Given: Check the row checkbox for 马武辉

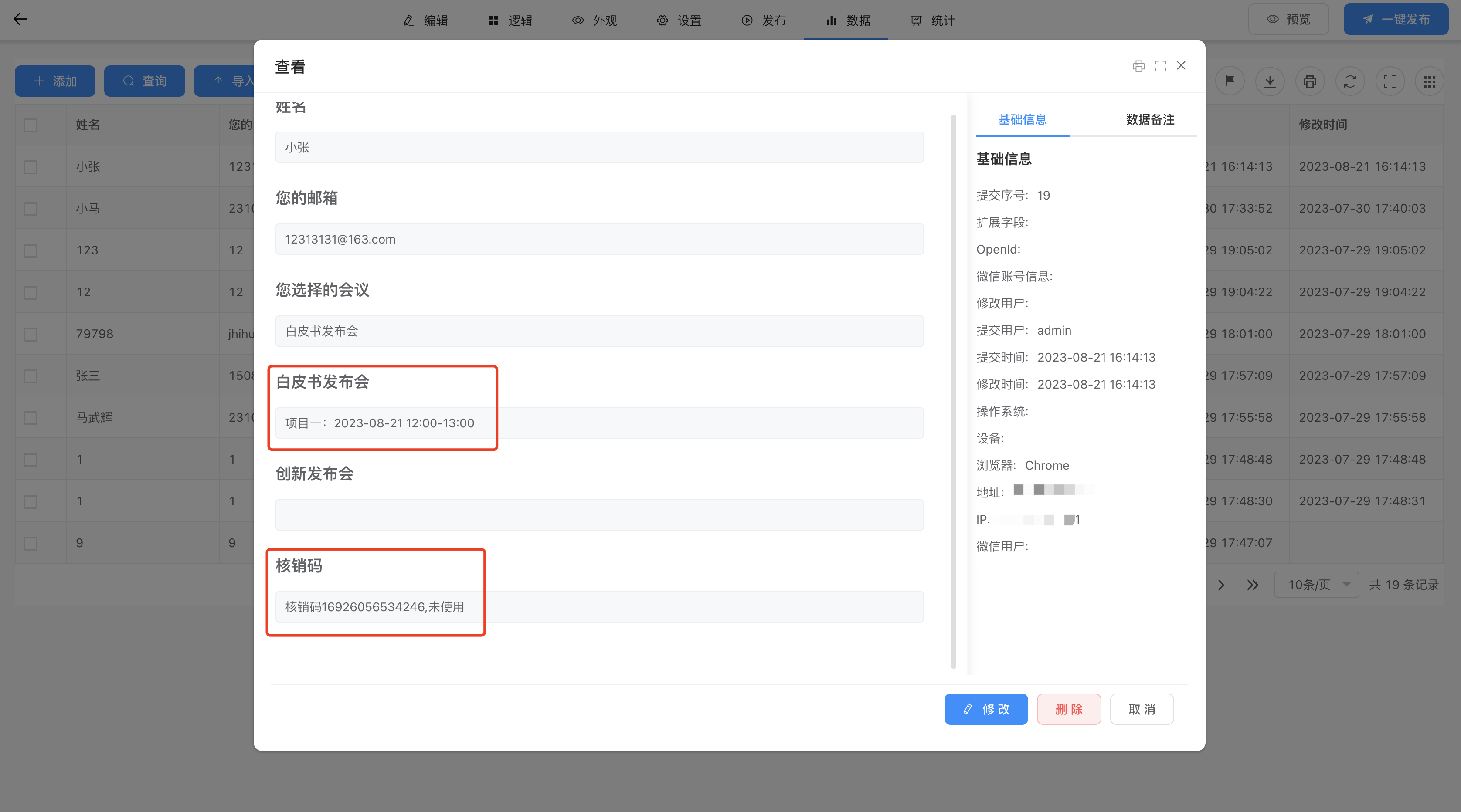Looking at the screenshot, I should pos(31,418).
